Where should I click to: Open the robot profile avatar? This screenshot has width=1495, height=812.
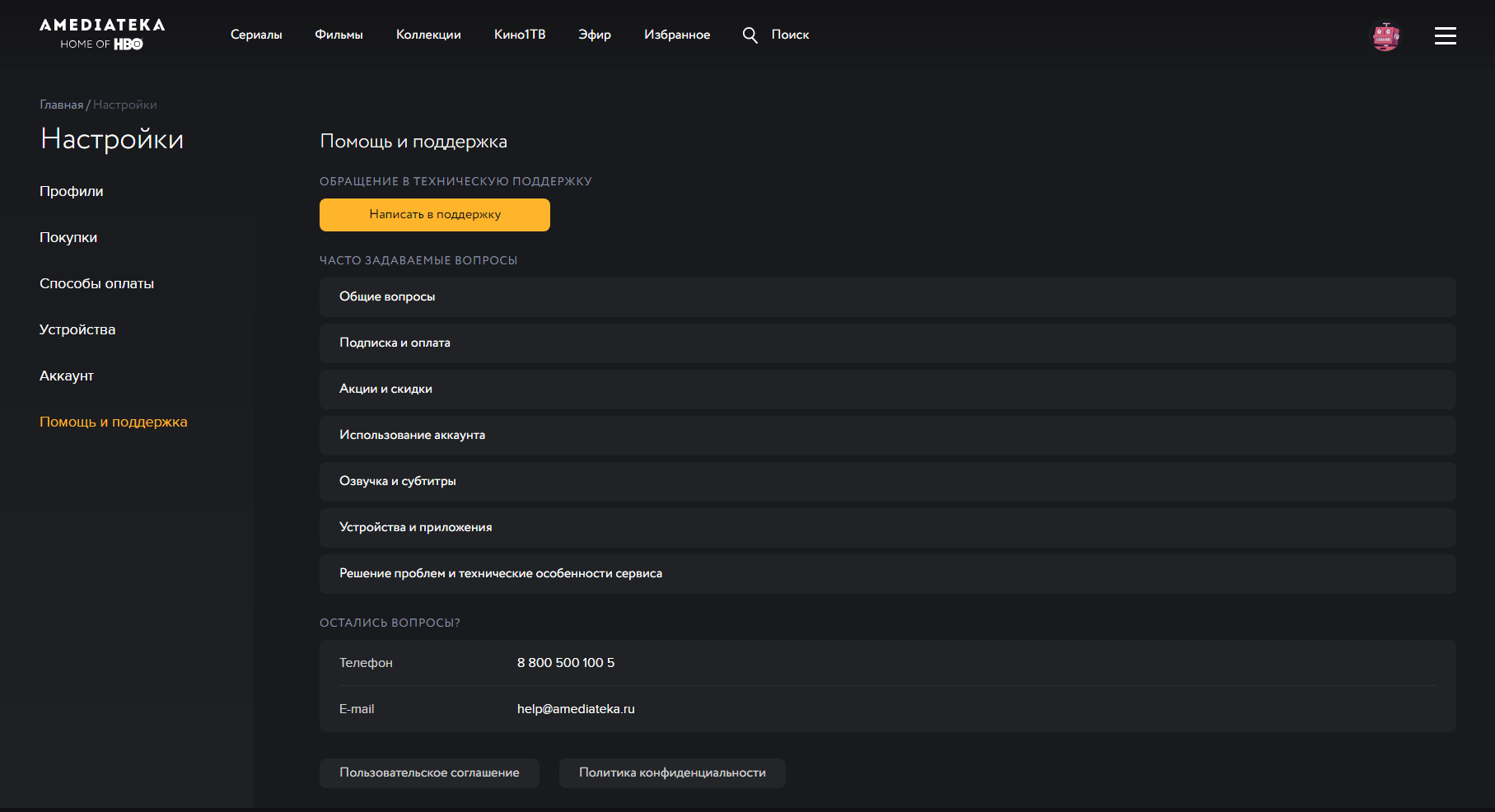pos(1385,36)
